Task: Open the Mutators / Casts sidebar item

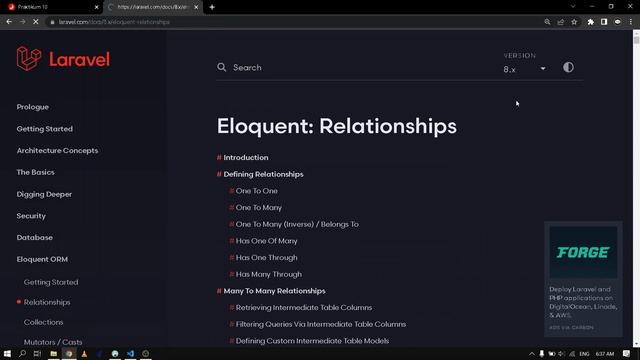Action: point(53,342)
